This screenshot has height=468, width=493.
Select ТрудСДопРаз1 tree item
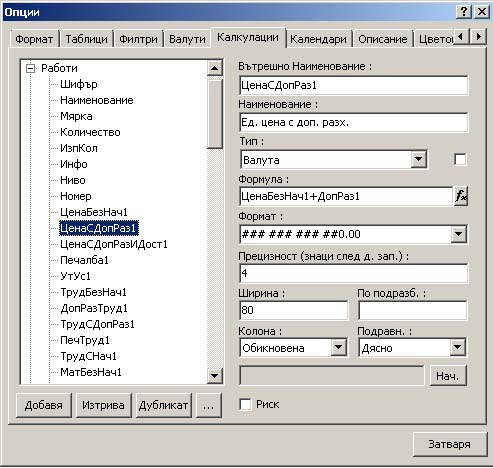[x=97, y=324]
